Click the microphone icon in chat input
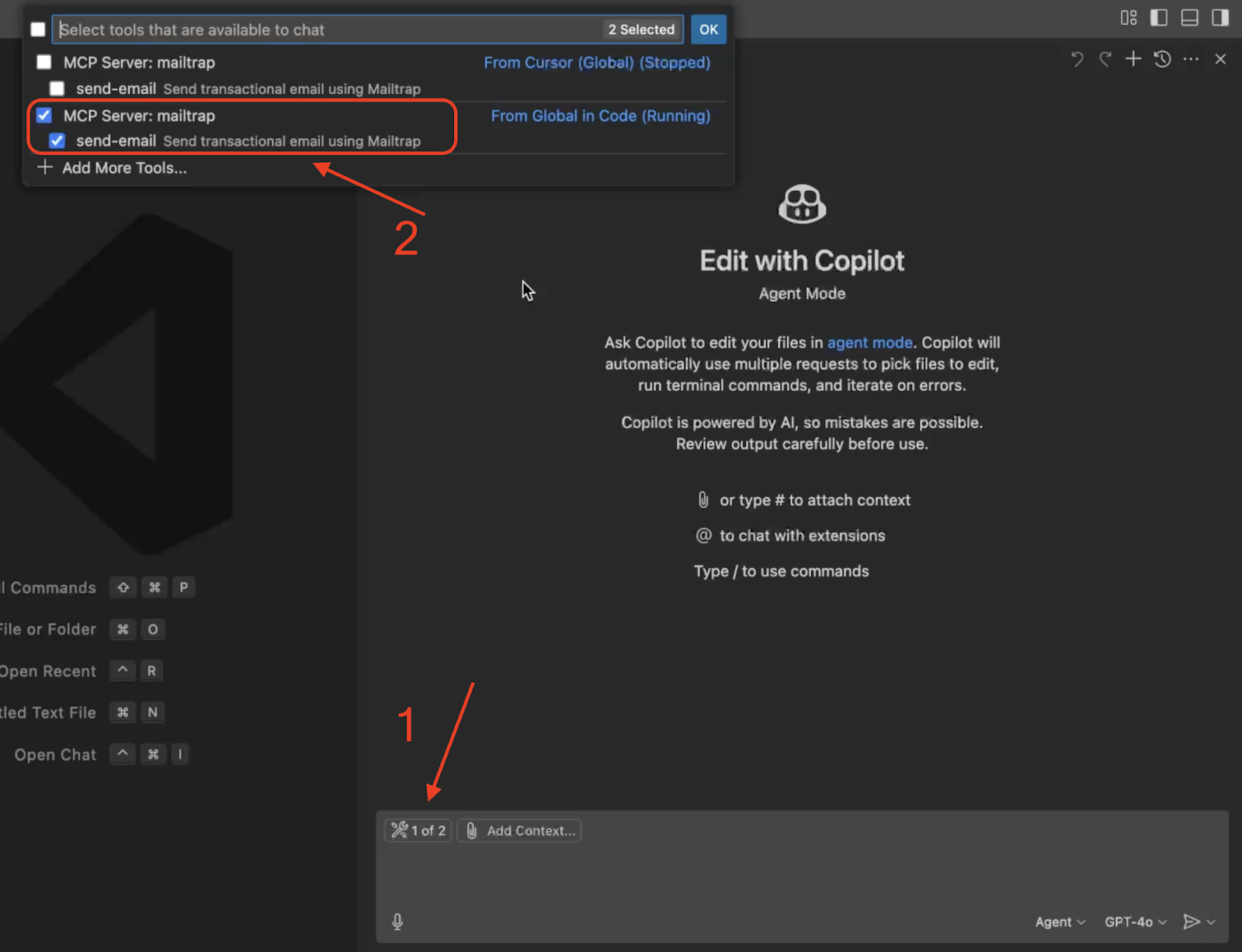 point(397,922)
